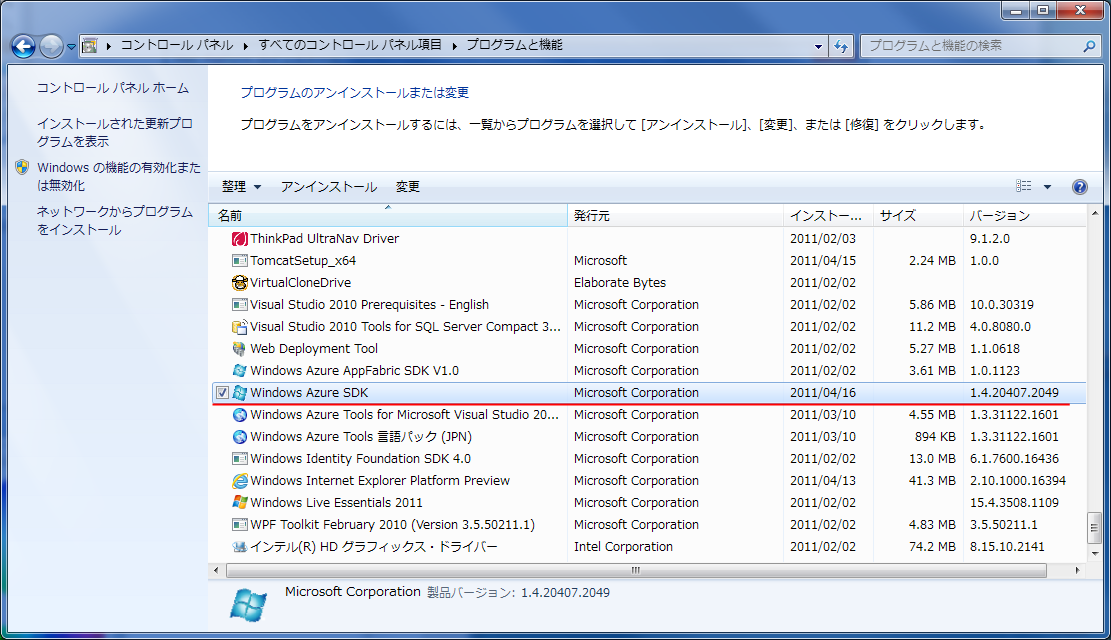Open help with the question mark icon
The height and width of the screenshot is (640, 1111).
(1080, 187)
